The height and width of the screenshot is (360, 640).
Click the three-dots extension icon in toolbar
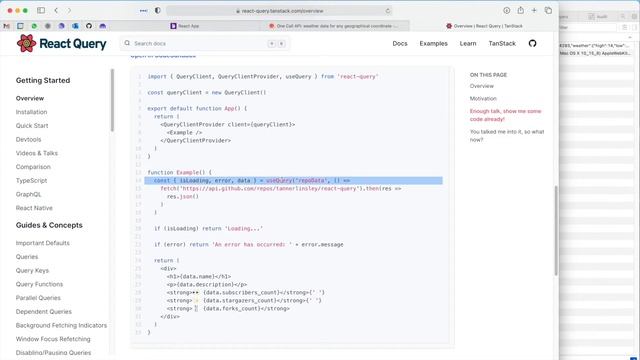(144, 11)
